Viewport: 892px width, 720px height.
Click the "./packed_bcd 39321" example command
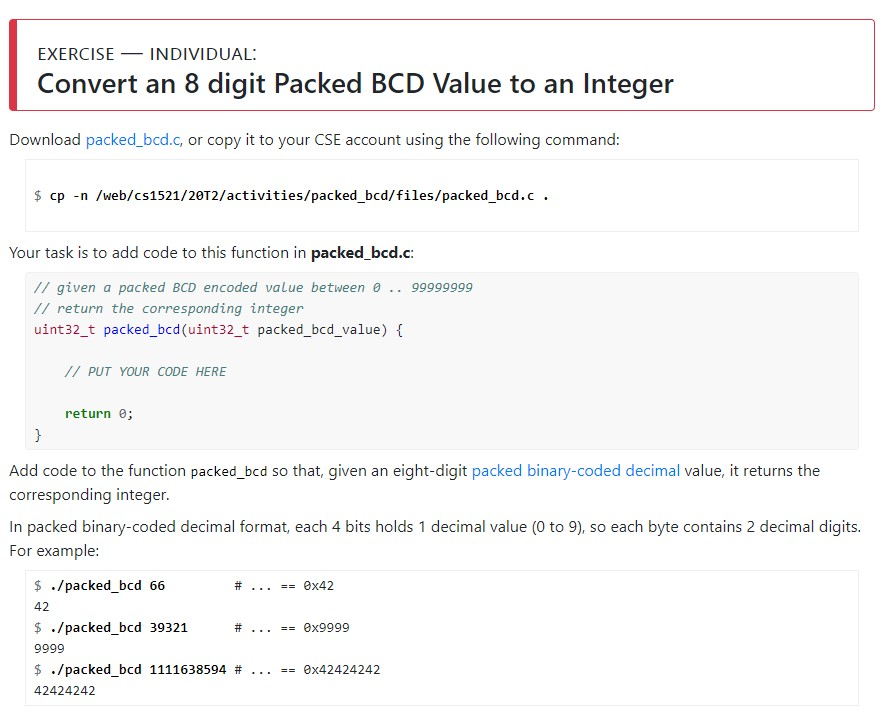click(x=118, y=628)
